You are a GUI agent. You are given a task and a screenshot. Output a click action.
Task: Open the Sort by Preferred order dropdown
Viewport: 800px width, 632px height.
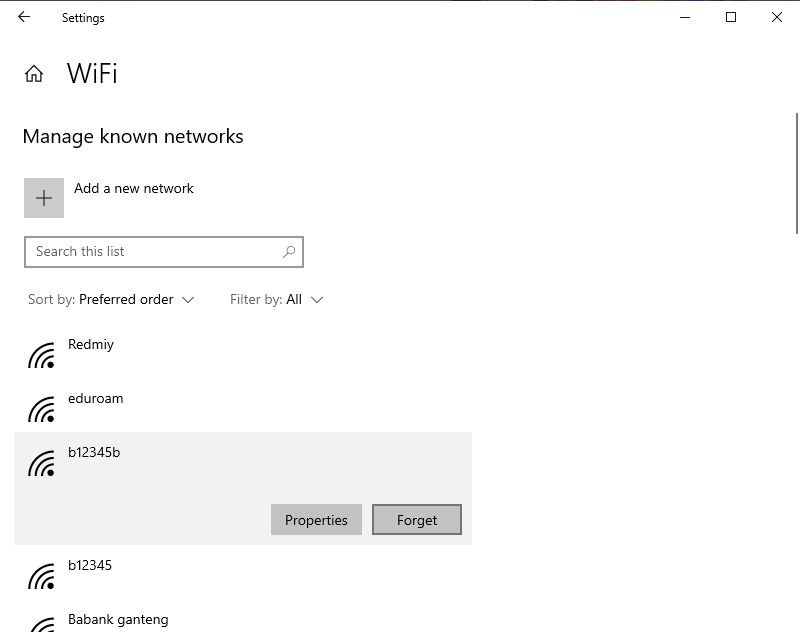pyautogui.click(x=111, y=299)
